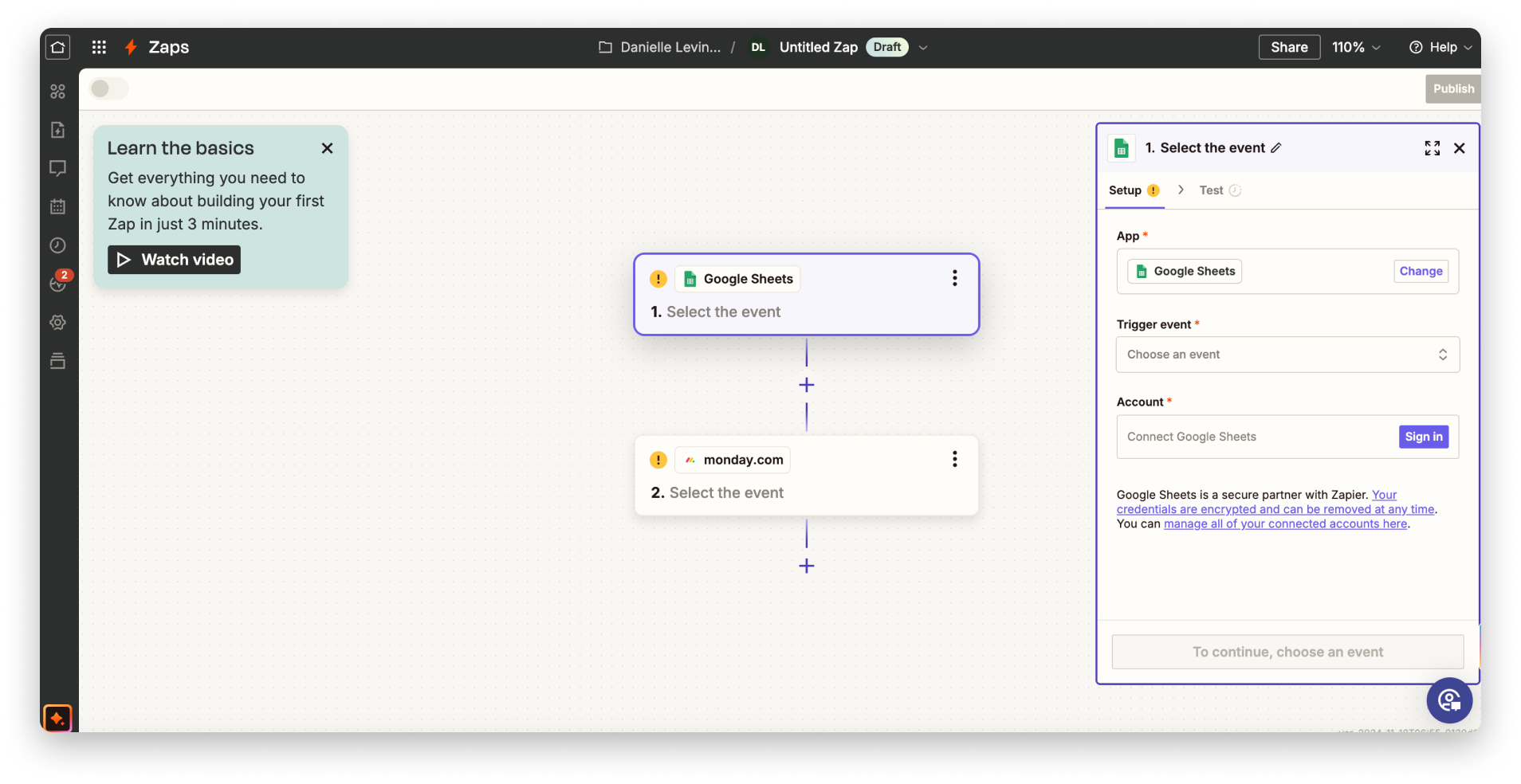
Task: Add step below monday.com
Action: click(x=807, y=566)
